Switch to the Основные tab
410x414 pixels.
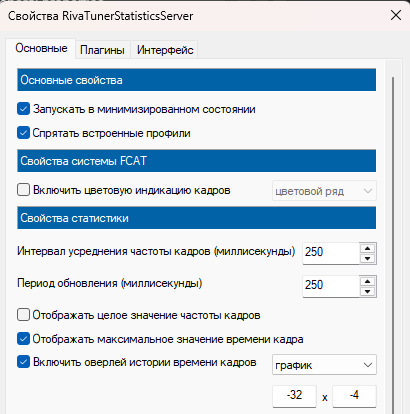click(x=41, y=48)
